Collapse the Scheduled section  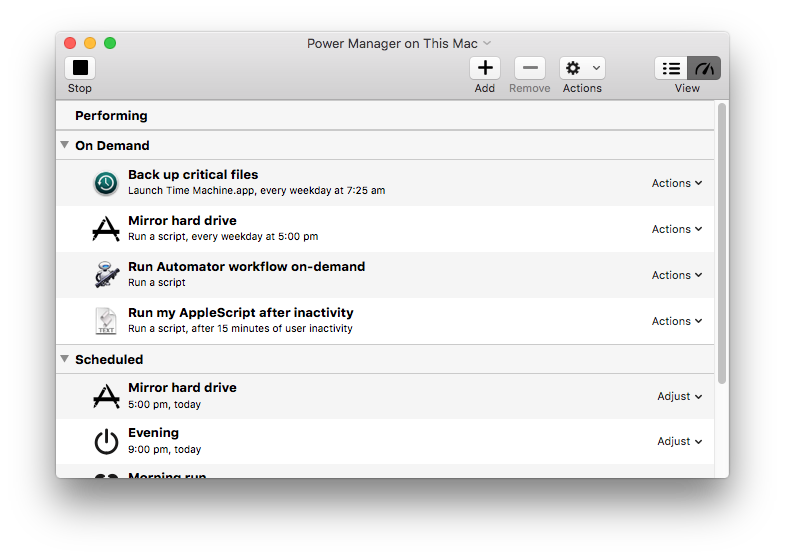(65, 359)
